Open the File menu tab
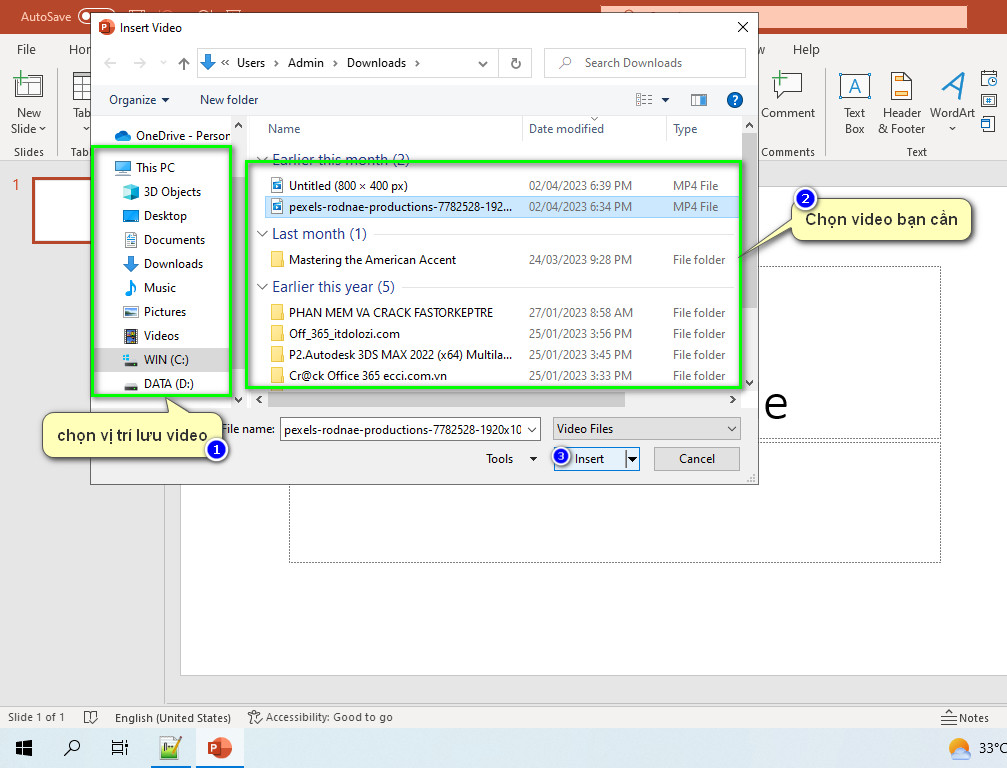This screenshot has height=768, width=1007. (26, 49)
